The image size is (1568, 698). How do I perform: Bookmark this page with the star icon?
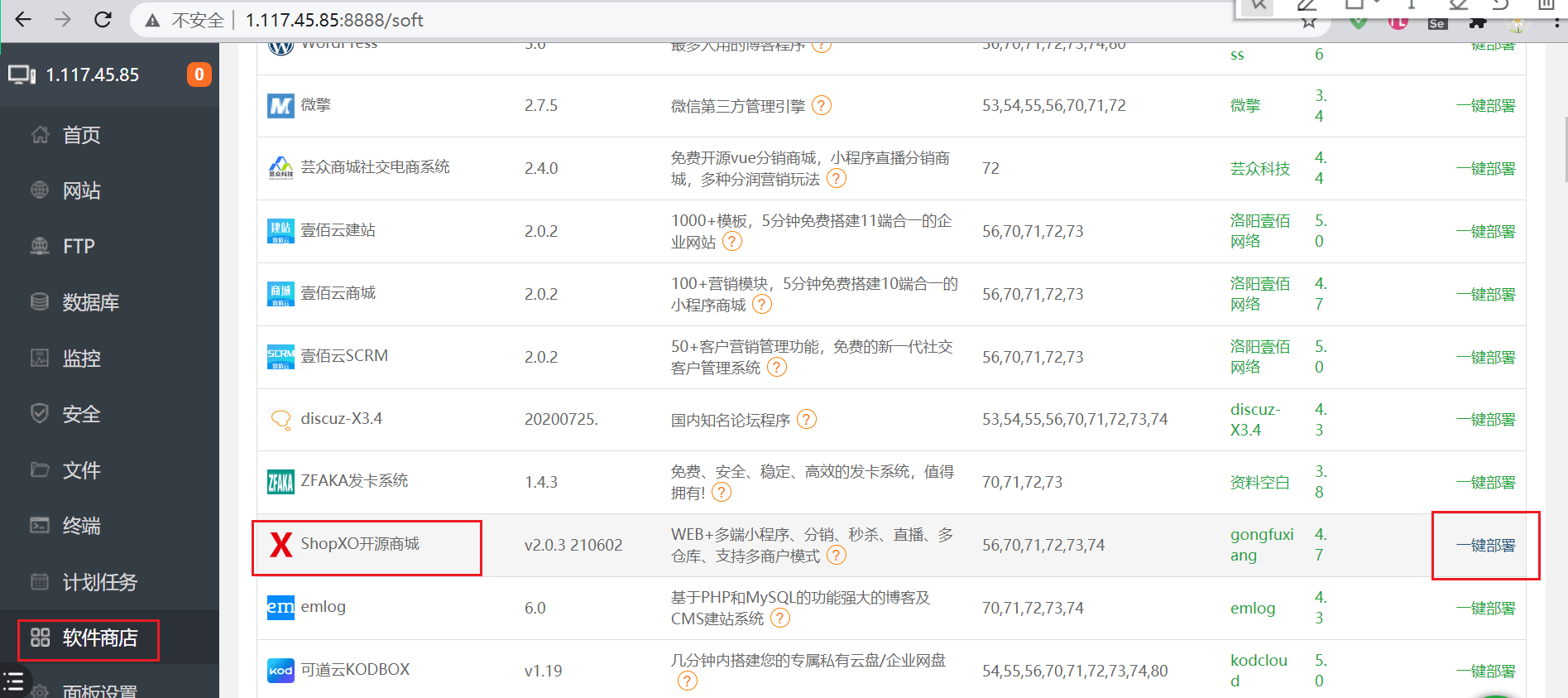tap(1308, 22)
